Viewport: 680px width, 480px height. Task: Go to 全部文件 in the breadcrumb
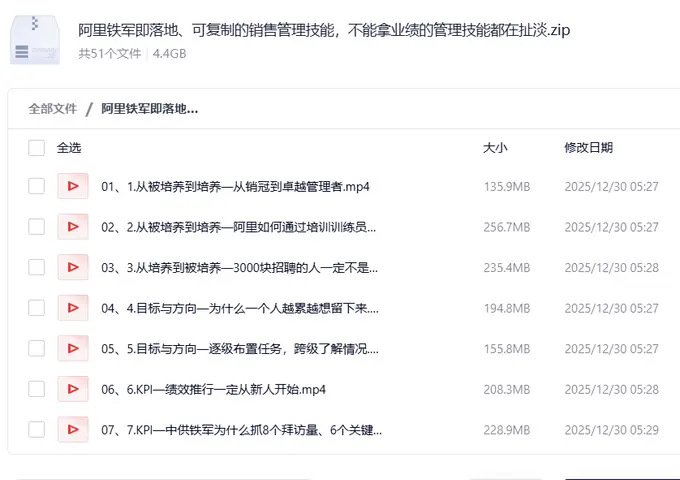coord(52,108)
